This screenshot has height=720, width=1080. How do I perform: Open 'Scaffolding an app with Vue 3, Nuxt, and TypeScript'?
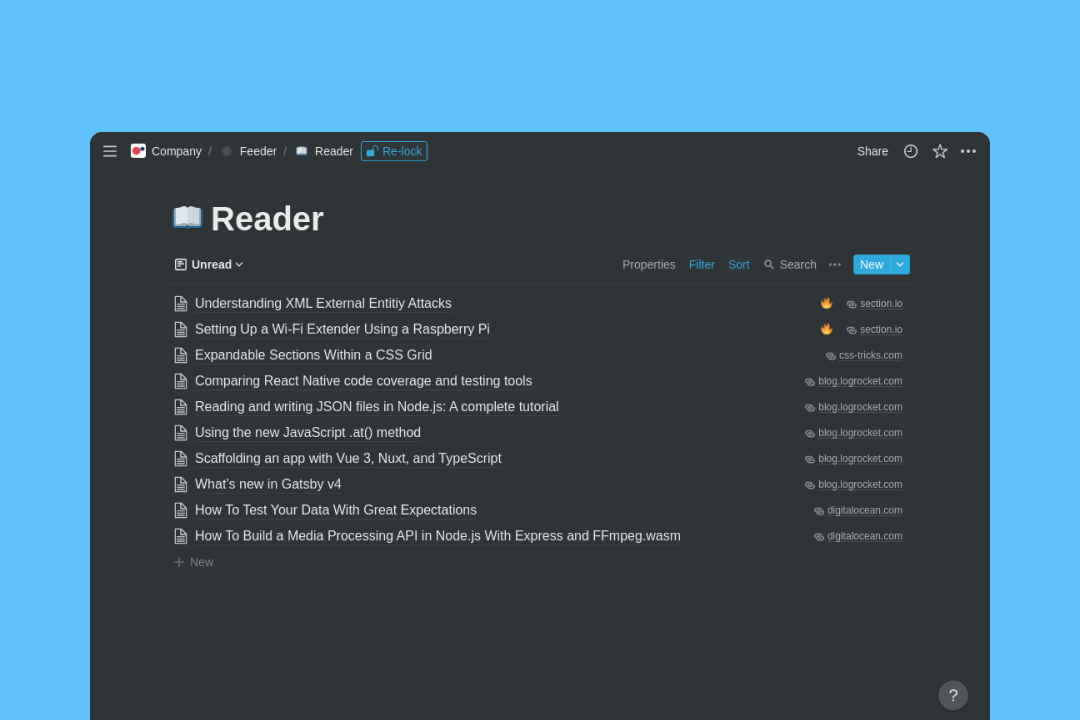point(348,458)
